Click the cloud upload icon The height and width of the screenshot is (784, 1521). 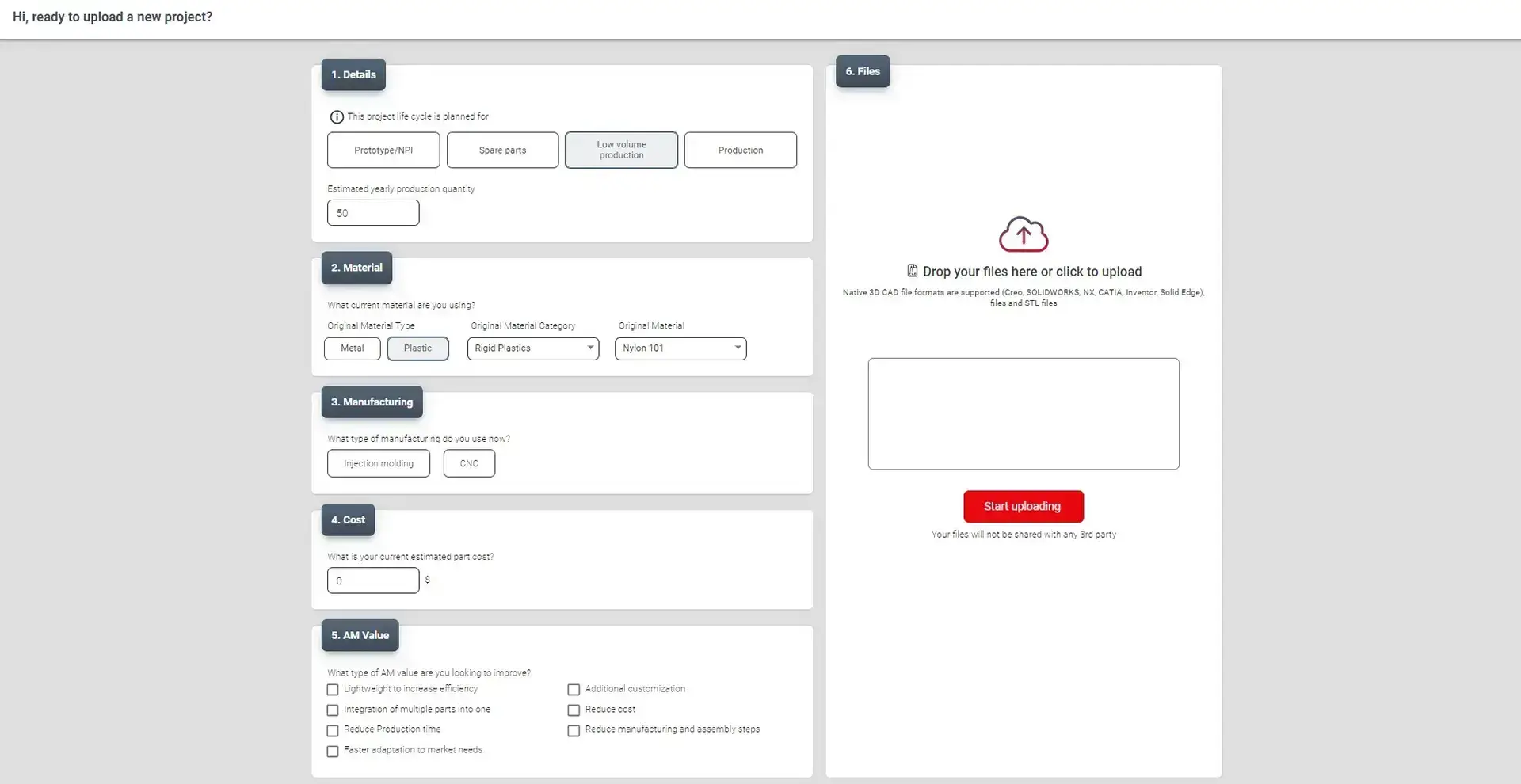point(1023,234)
